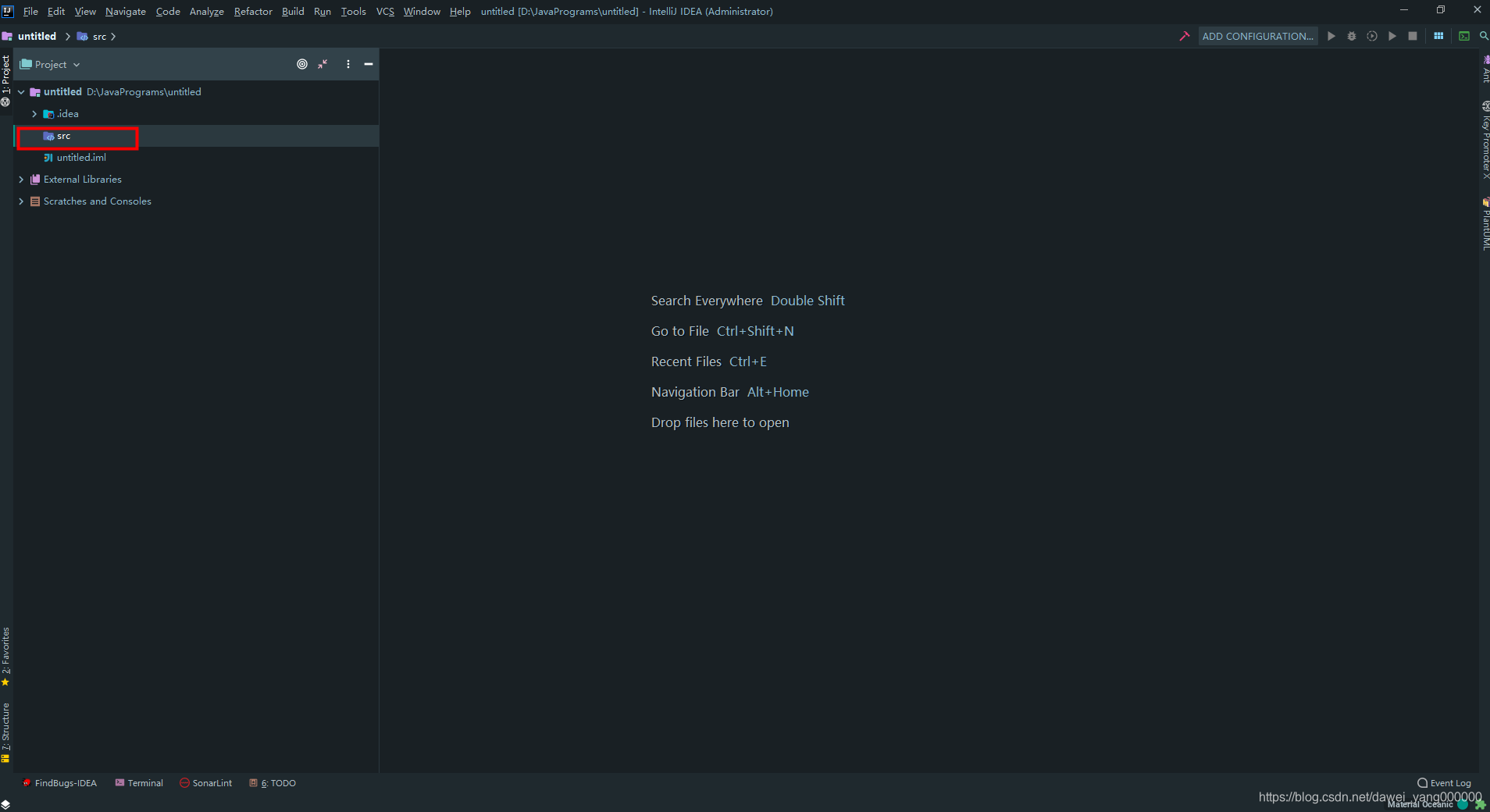Click the Run play icon next to Add Configuration
This screenshot has height=812, width=1490.
pos(1331,36)
